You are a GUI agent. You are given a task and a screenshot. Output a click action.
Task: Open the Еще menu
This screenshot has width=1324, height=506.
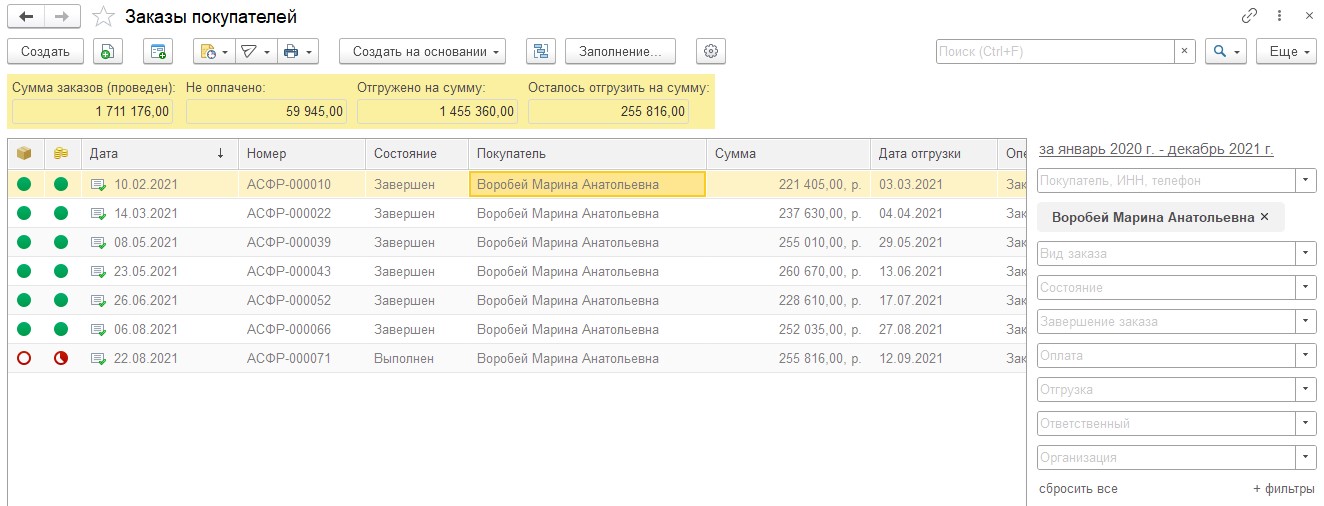coord(1286,51)
